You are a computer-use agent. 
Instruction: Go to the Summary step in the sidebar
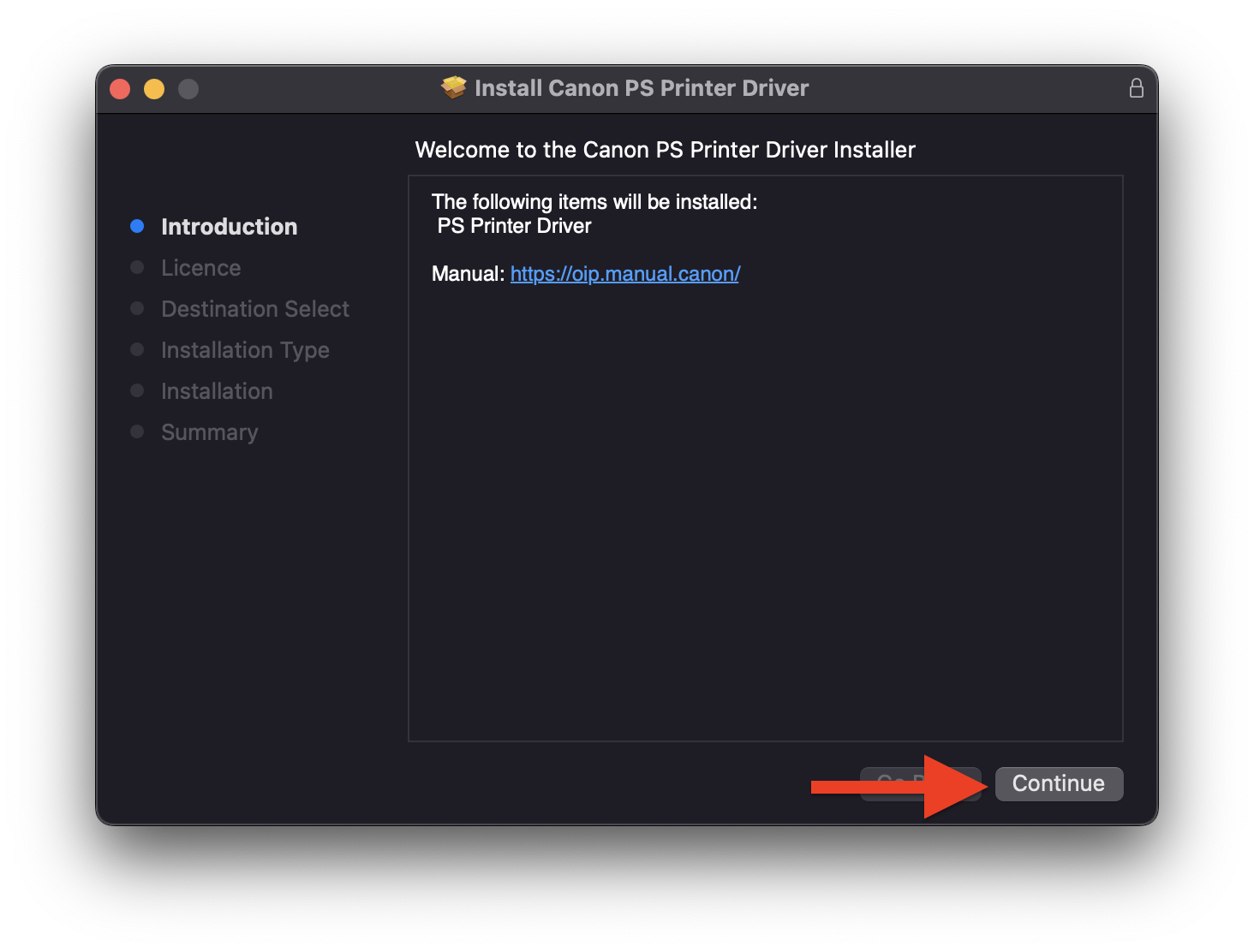[209, 432]
